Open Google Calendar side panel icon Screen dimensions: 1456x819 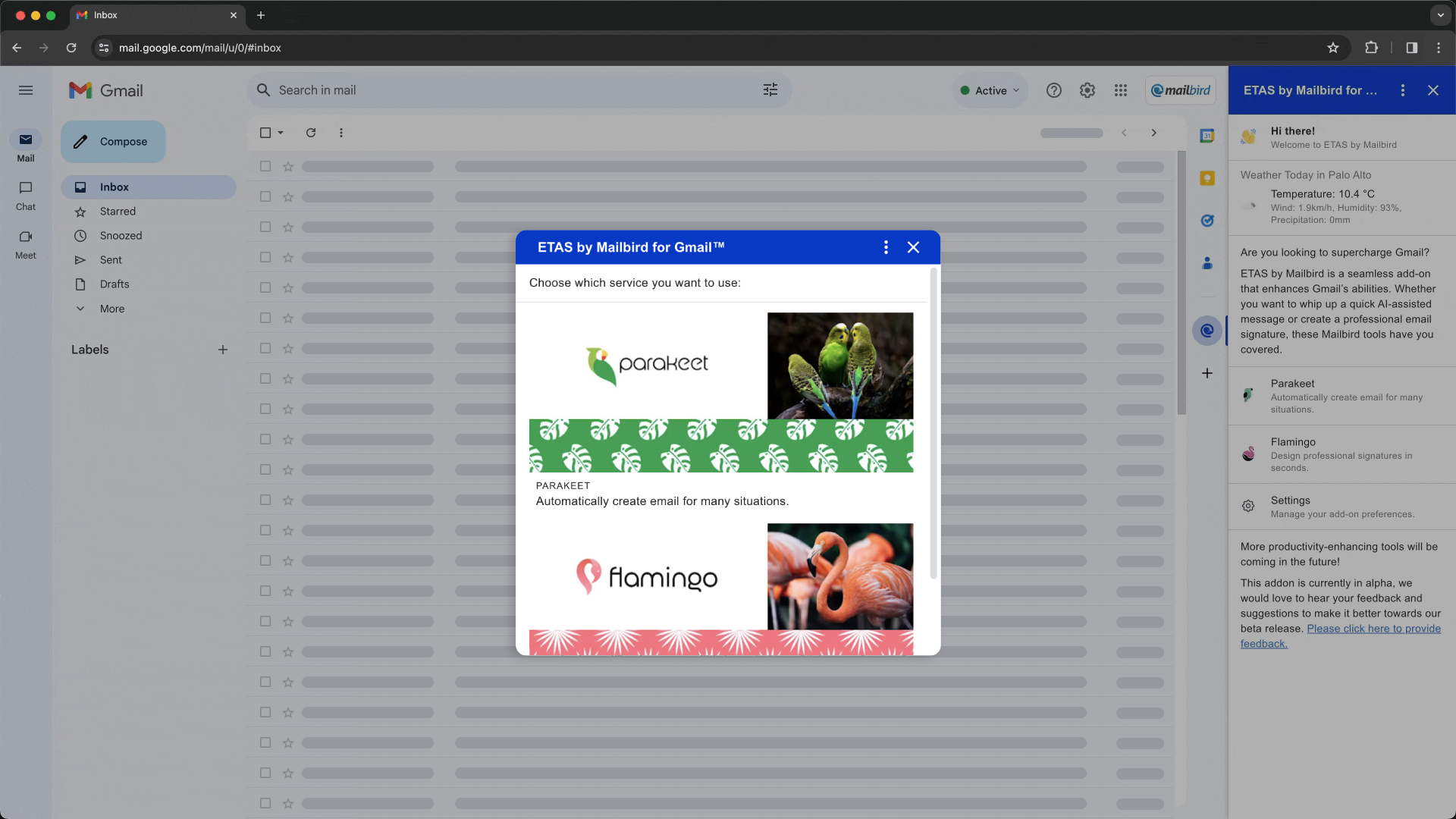1207,136
